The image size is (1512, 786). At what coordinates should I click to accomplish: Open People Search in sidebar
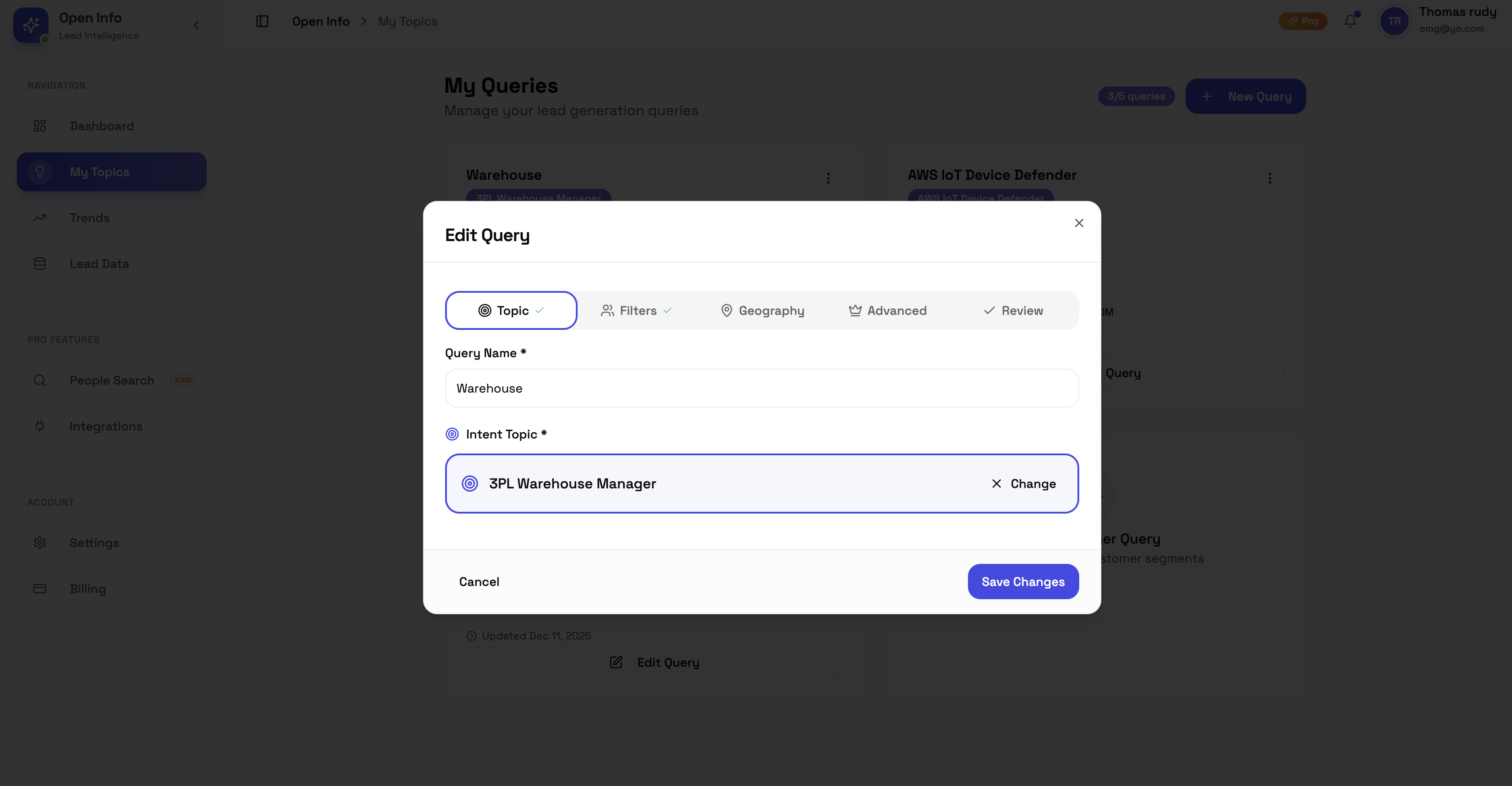[112, 380]
